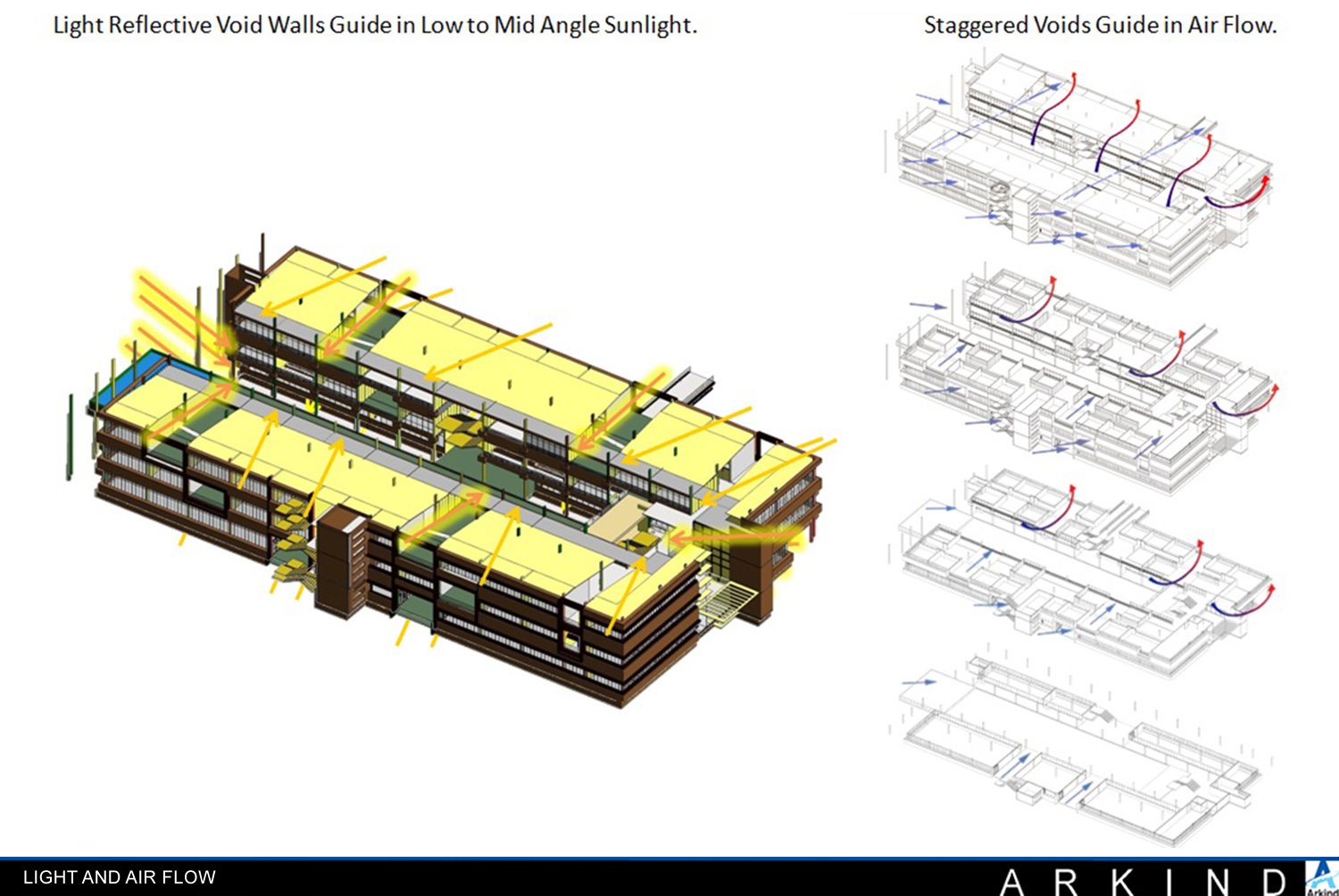
Task: Click the "Staggered Voids Guide in Air Flow." heading
Action: [1100, 25]
